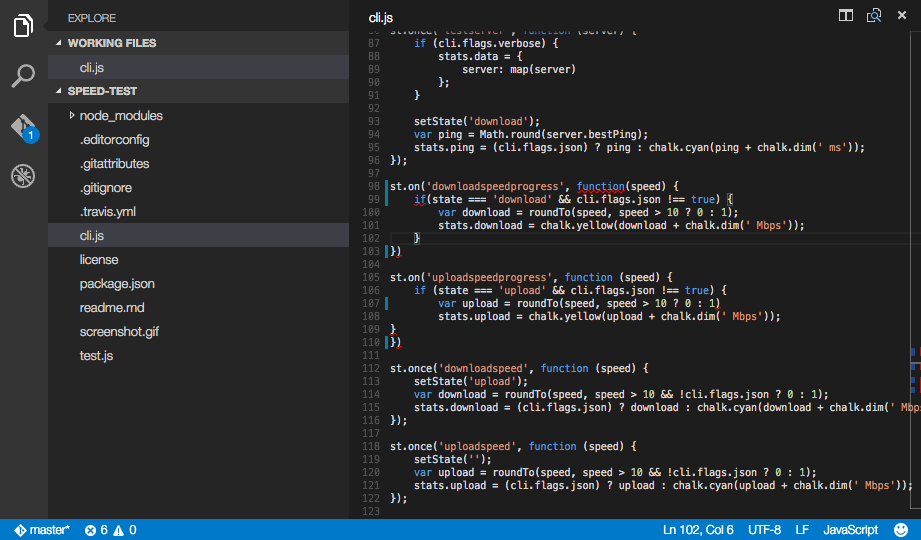Click the master branch icon in status bar
Screen dimensions: 921x540
[x=20, y=530]
